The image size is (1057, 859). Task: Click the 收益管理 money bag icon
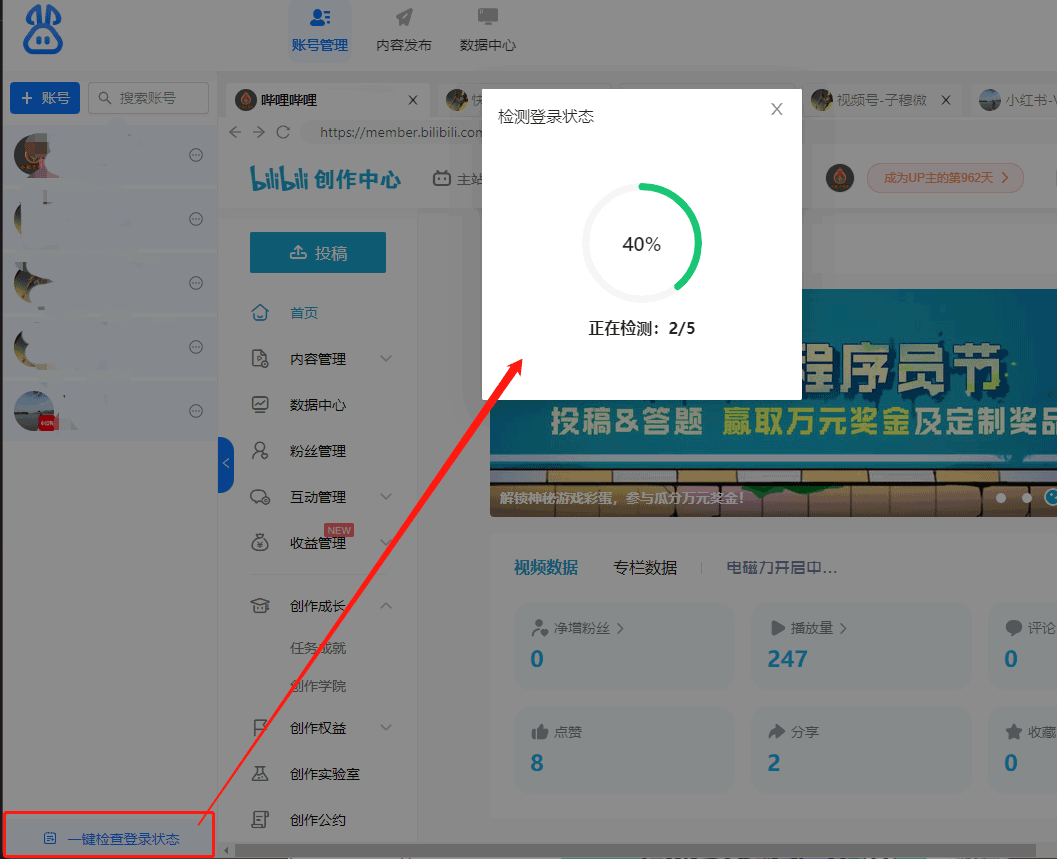point(260,543)
